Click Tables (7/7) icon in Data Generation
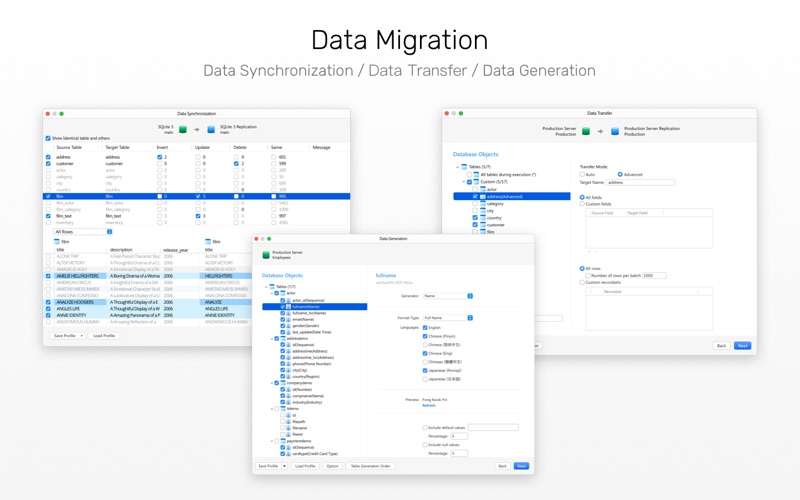 click(x=272, y=287)
